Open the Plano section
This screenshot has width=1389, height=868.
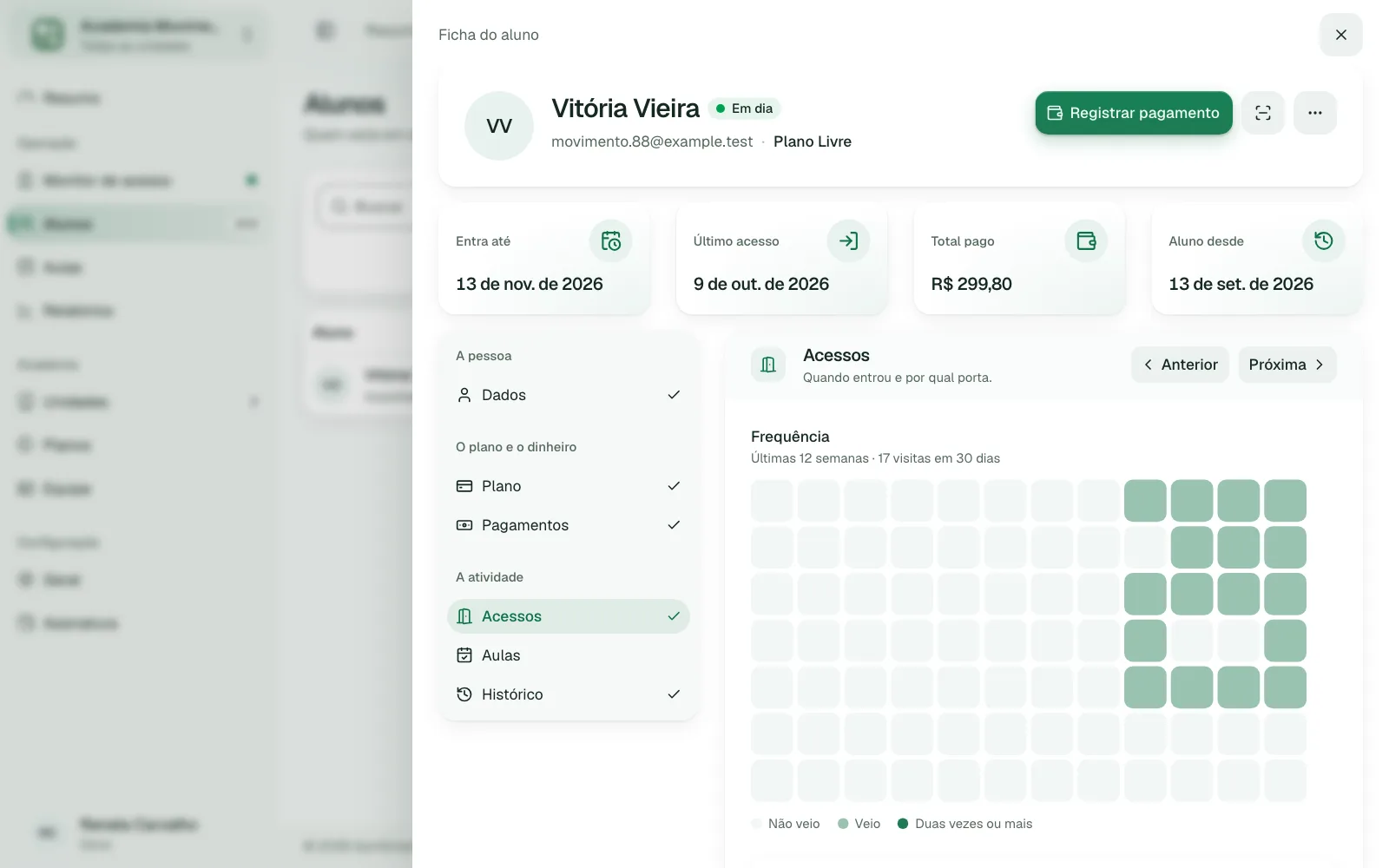point(569,486)
